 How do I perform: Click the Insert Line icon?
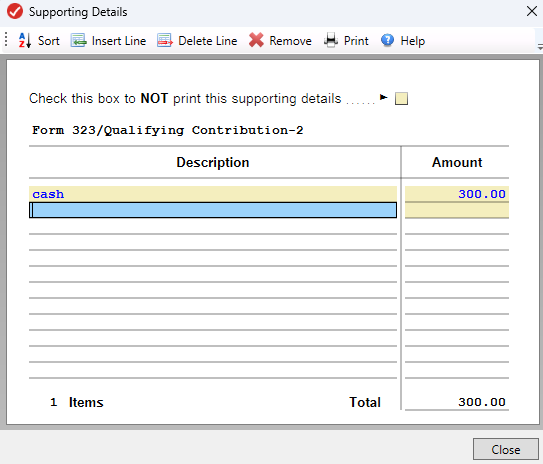pyautogui.click(x=79, y=41)
